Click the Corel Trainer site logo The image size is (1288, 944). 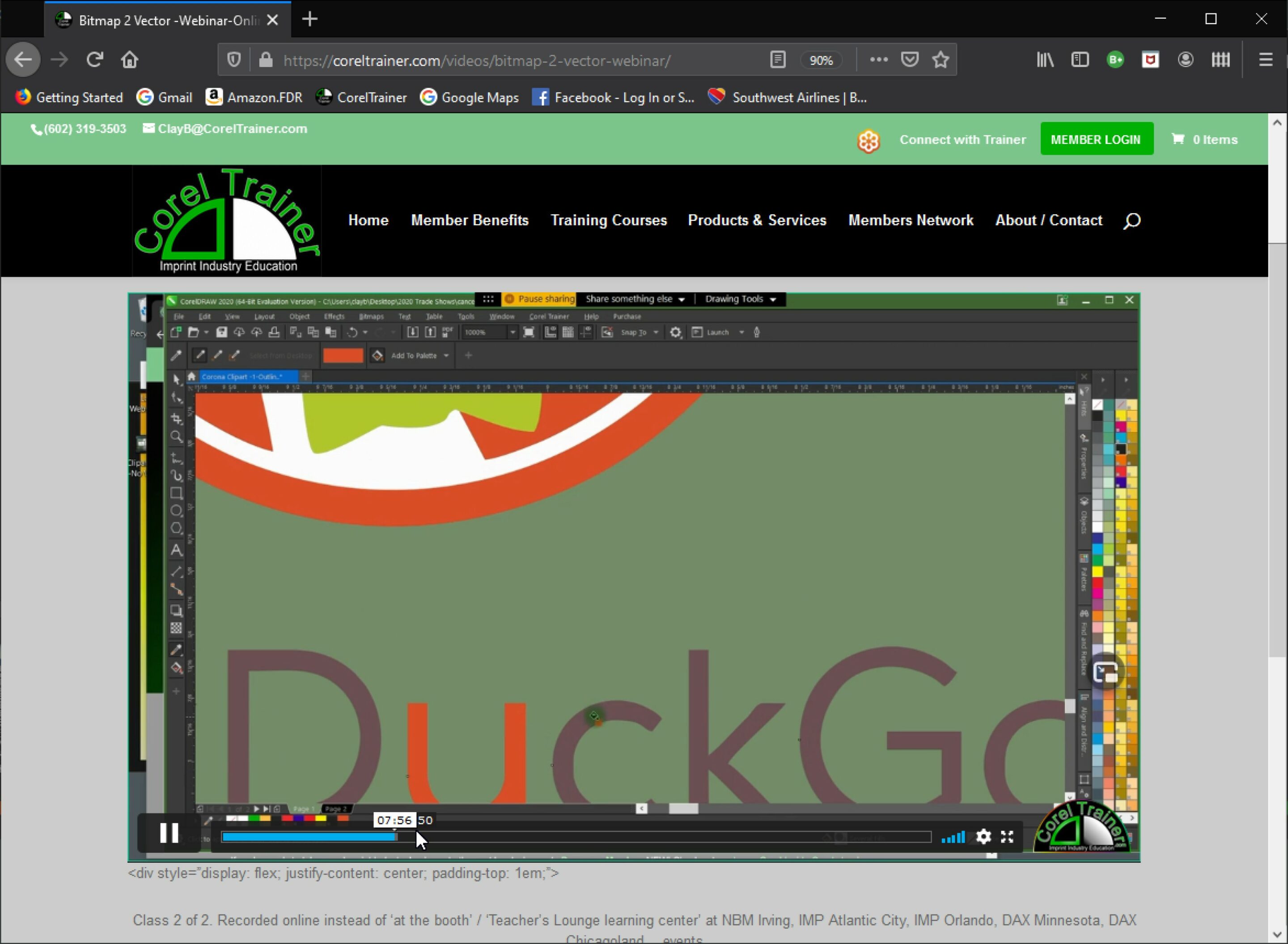227,220
